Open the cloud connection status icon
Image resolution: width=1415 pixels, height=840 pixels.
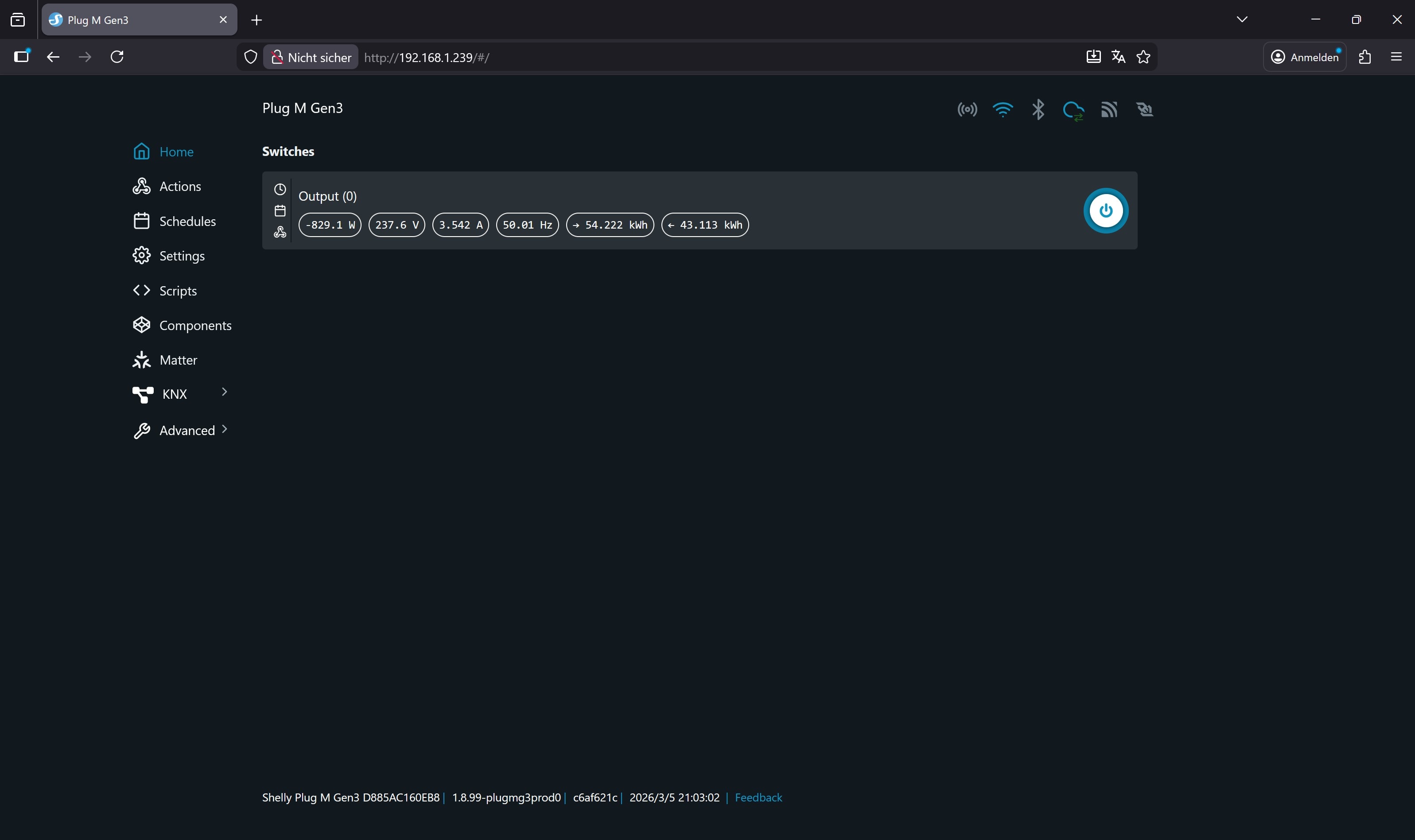coord(1073,110)
